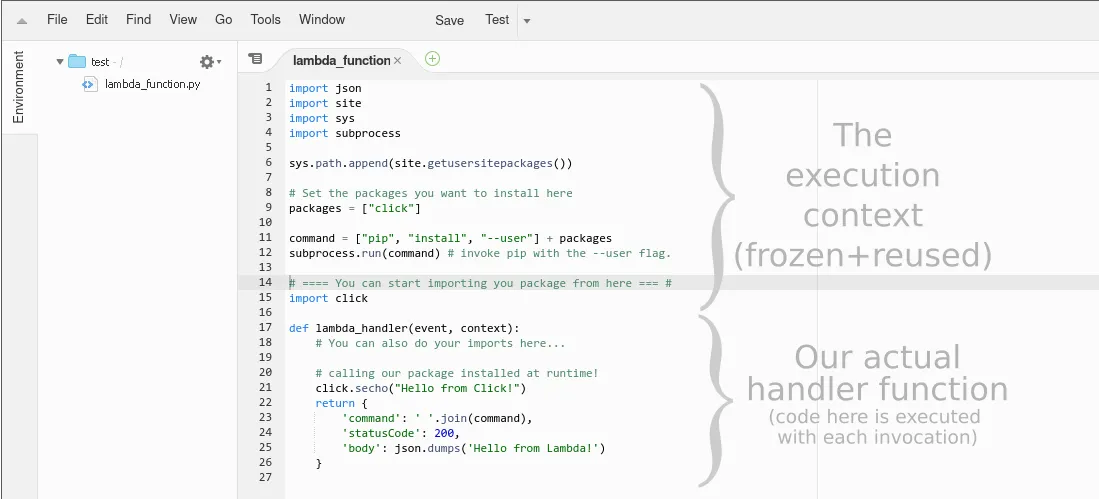
Task: Open the File menu
Action: pos(57,19)
